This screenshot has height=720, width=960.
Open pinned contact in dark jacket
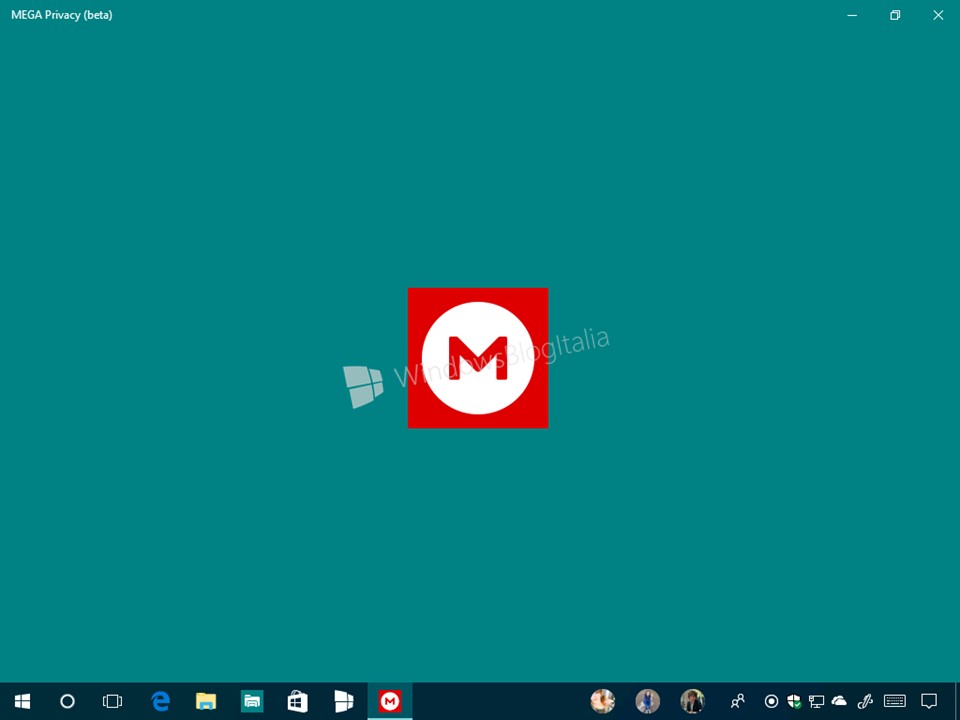coord(692,701)
